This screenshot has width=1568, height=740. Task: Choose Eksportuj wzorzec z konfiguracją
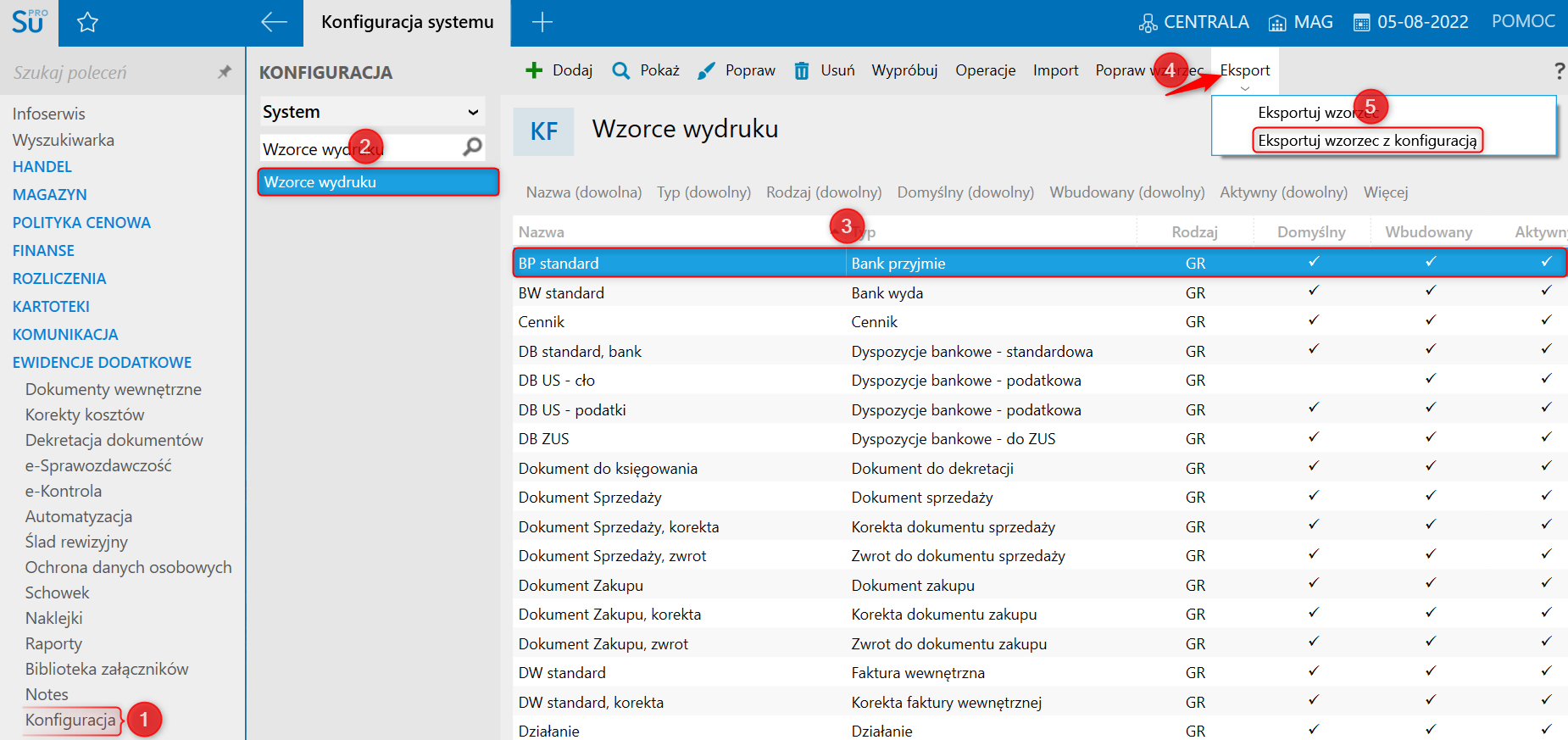[1367, 141]
